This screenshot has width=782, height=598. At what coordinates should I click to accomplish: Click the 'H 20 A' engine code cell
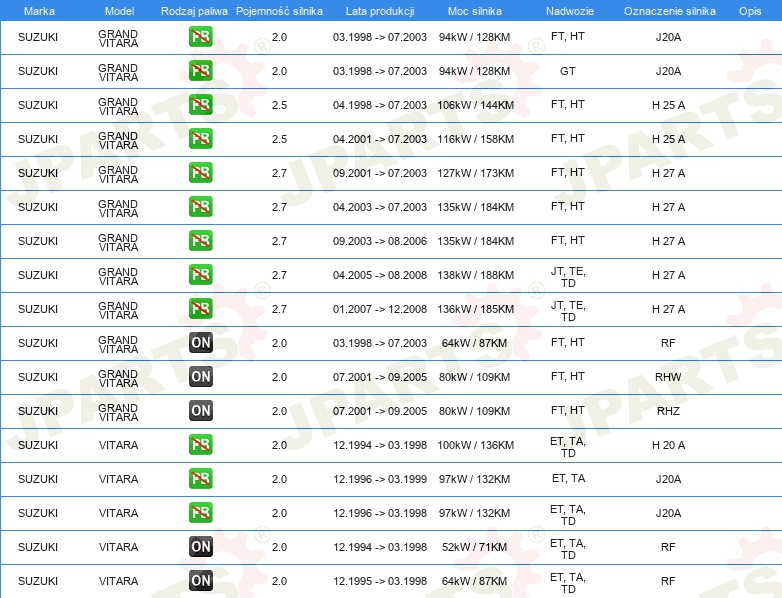coord(668,445)
